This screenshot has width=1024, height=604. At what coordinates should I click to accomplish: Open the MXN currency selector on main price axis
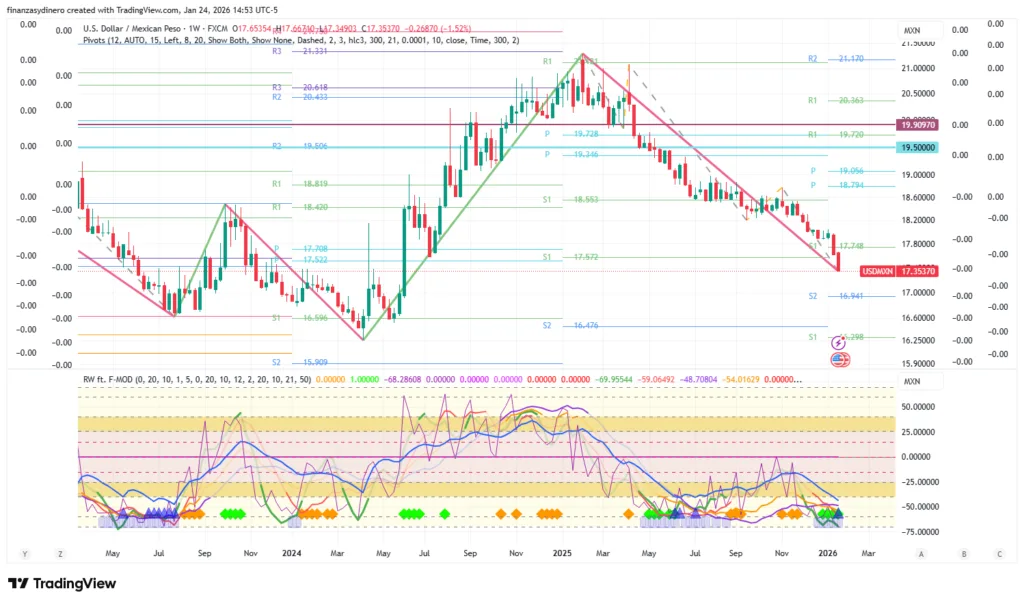tap(911, 31)
